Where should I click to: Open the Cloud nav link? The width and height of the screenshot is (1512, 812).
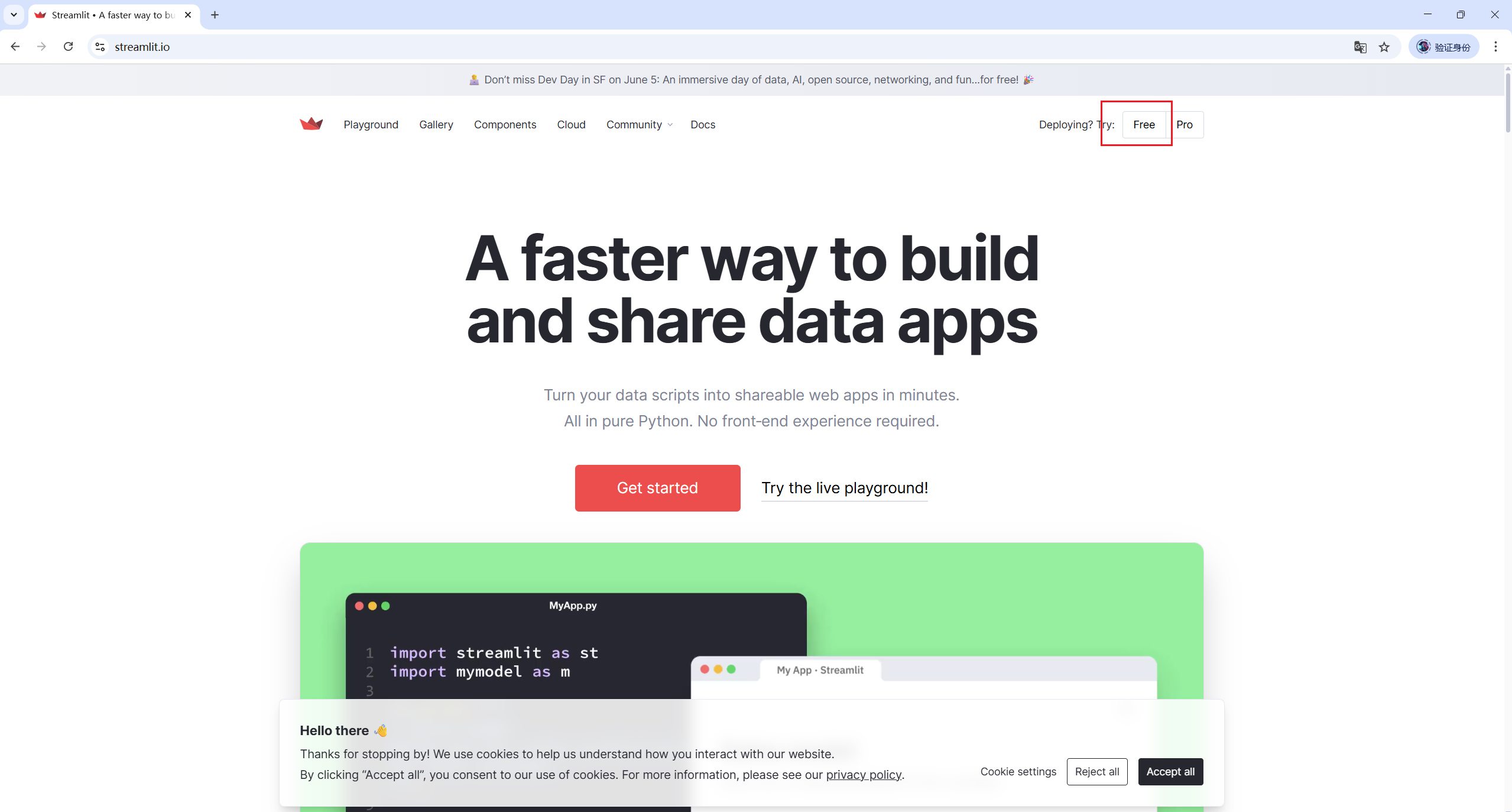pyautogui.click(x=572, y=125)
